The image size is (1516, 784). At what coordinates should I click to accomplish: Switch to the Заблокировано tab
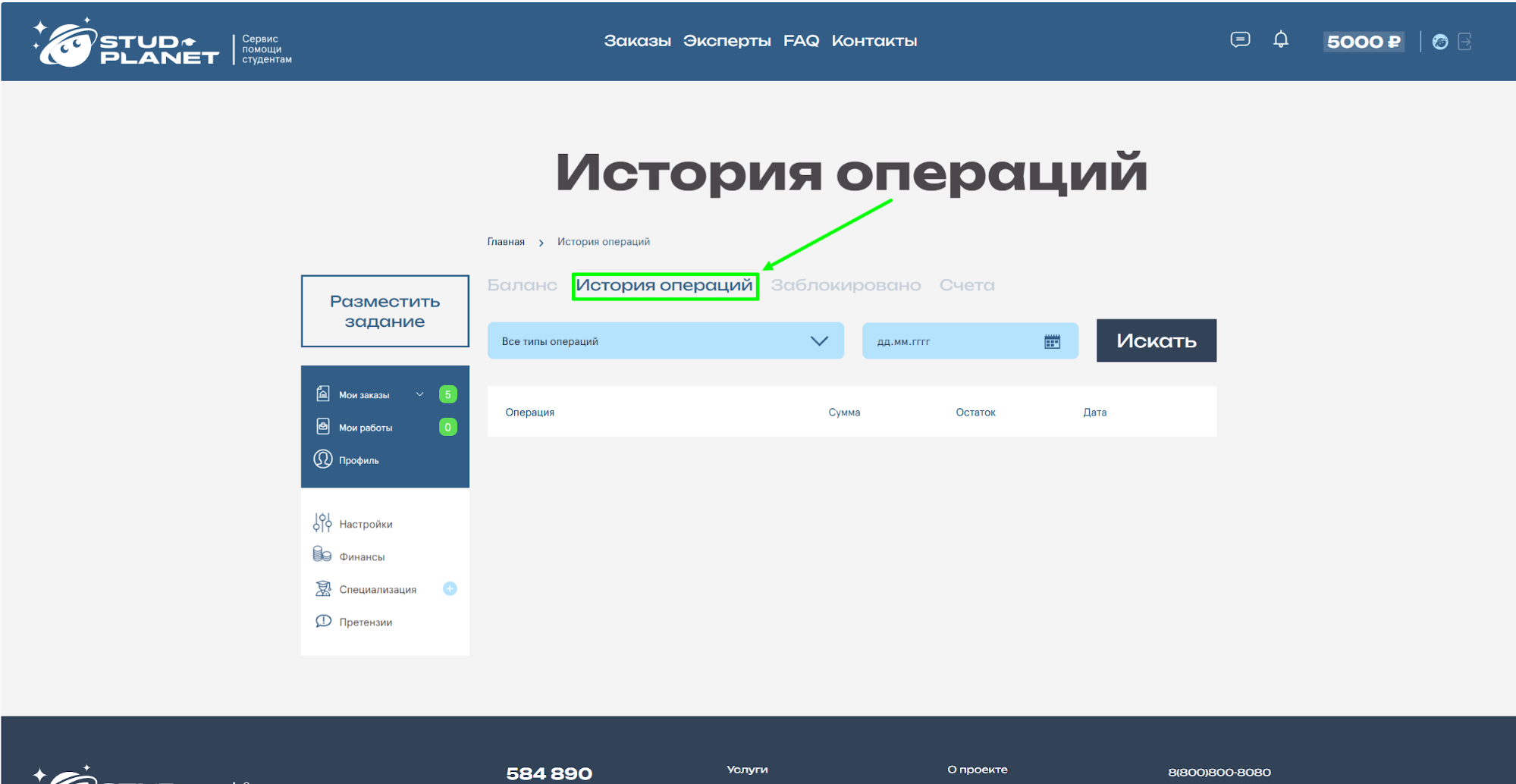pos(846,286)
